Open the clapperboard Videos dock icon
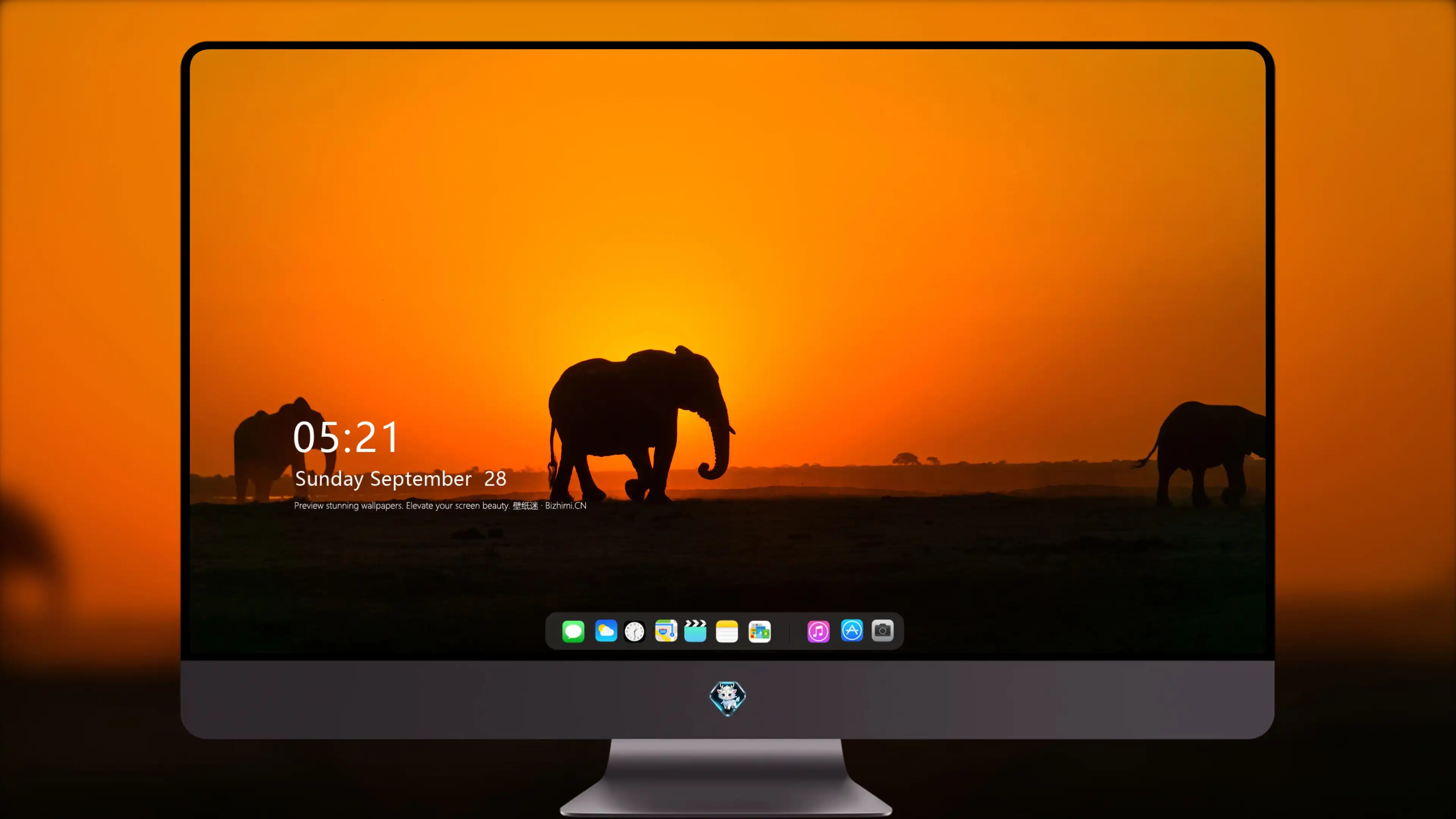This screenshot has width=1456, height=819. (x=695, y=631)
